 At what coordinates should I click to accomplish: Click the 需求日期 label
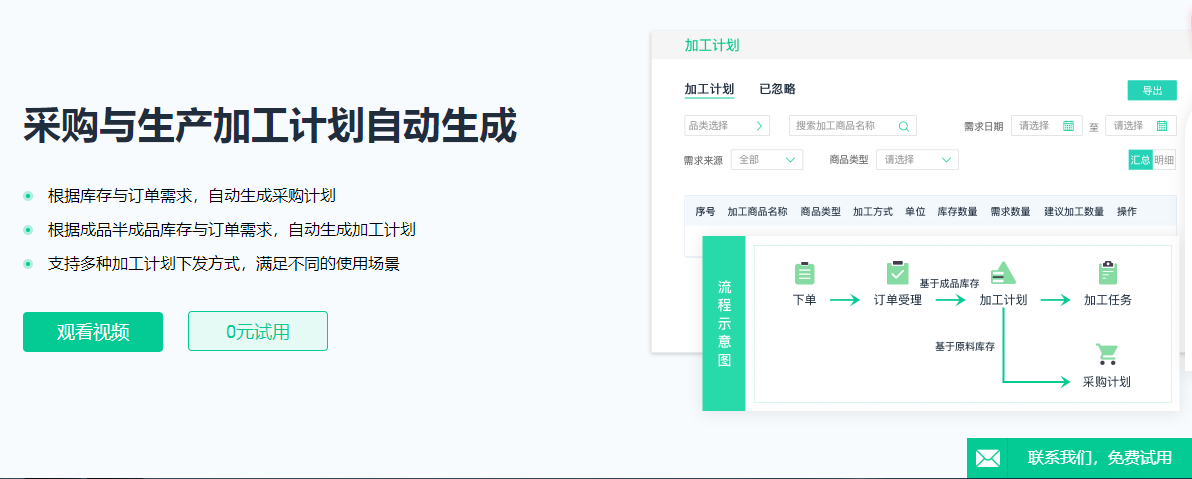(x=983, y=126)
